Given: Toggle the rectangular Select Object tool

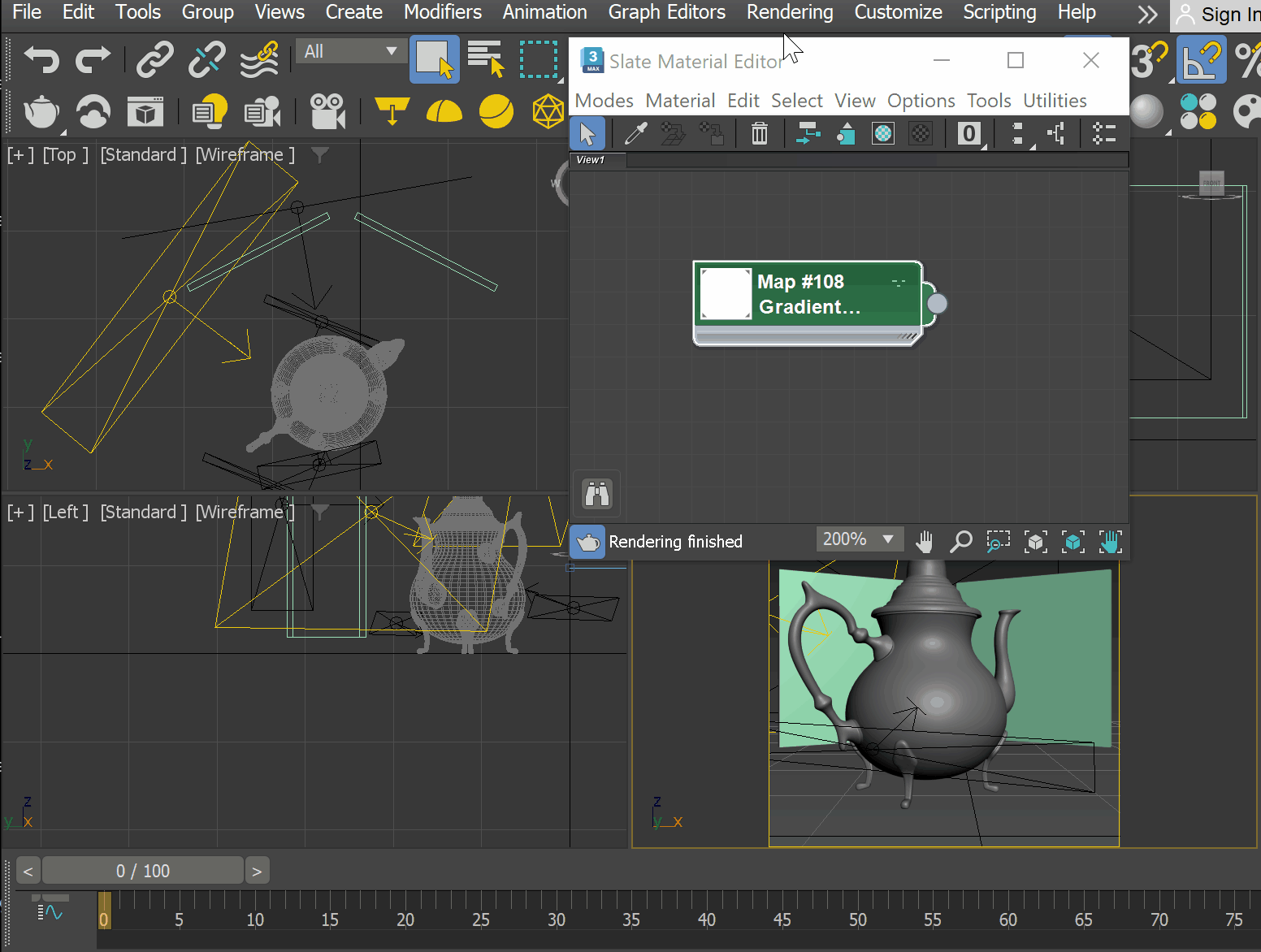Looking at the screenshot, I should coord(434,60).
